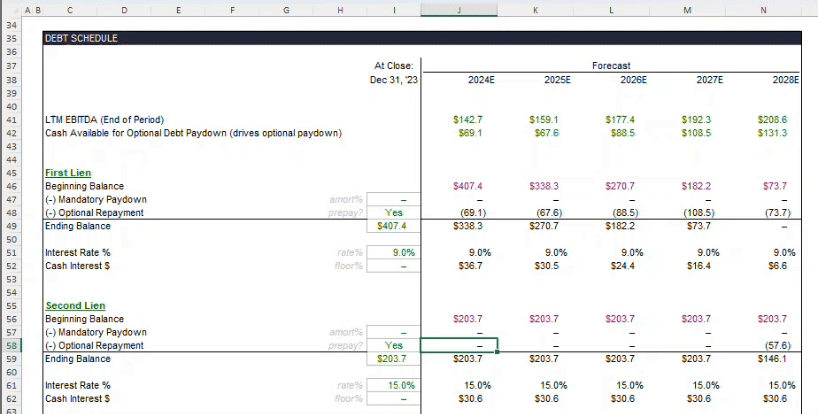
Task: Select Second Lien ending balance $203.7 at close
Action: (394, 358)
